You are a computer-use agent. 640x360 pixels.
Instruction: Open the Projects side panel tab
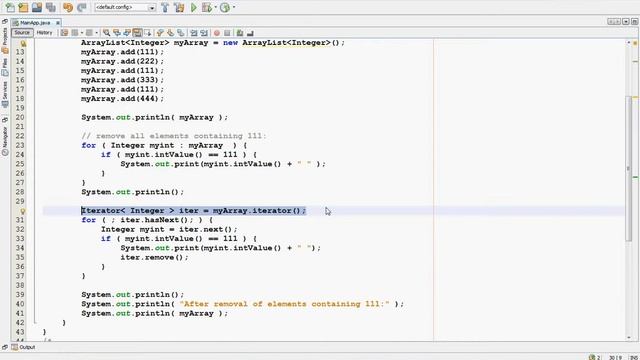(5, 40)
